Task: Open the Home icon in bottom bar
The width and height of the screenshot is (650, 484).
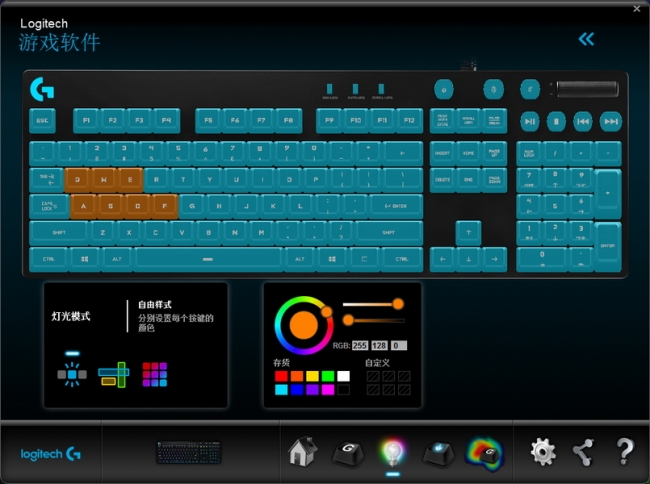Action: pos(303,451)
